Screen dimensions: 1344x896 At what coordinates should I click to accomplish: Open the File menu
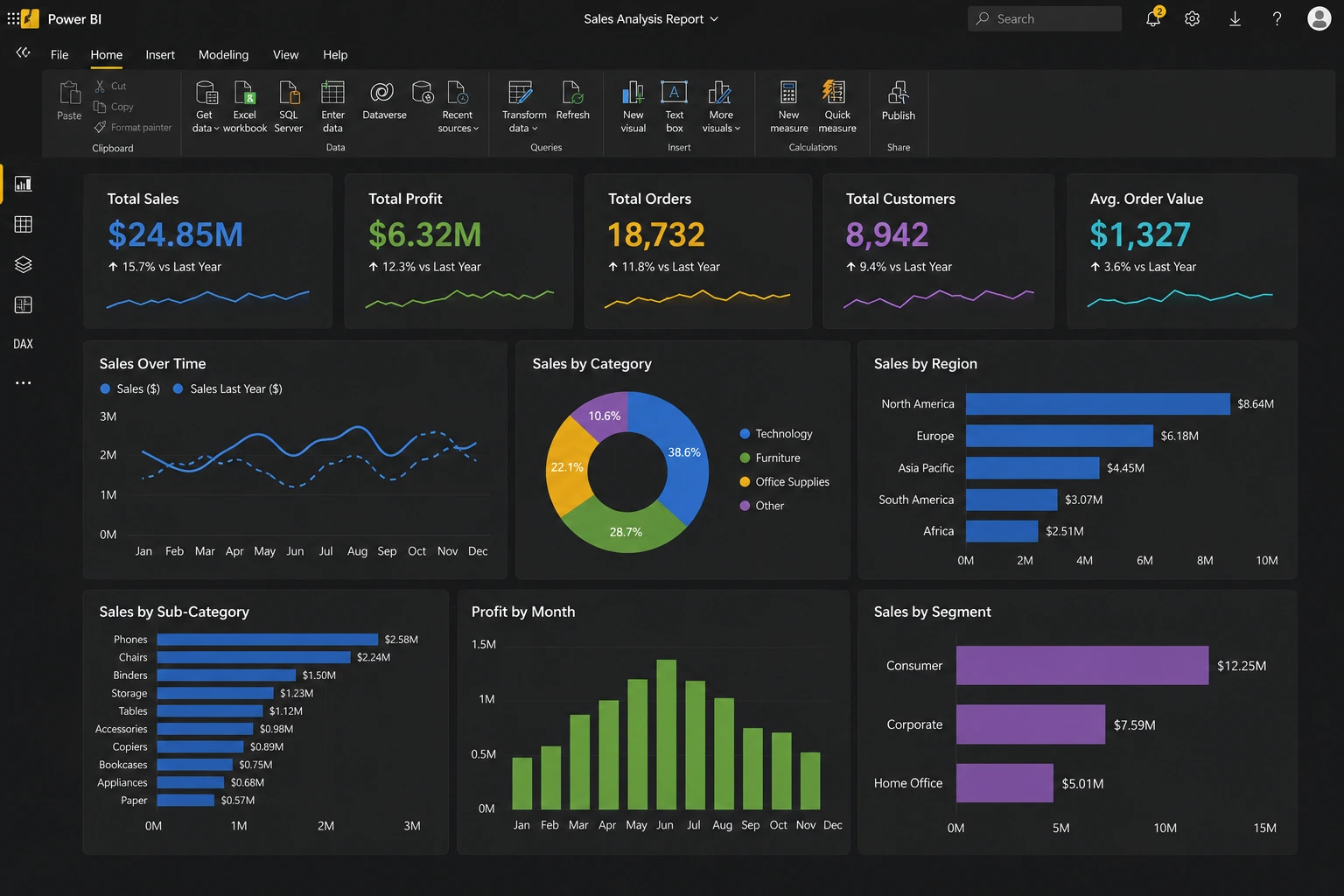coord(59,54)
